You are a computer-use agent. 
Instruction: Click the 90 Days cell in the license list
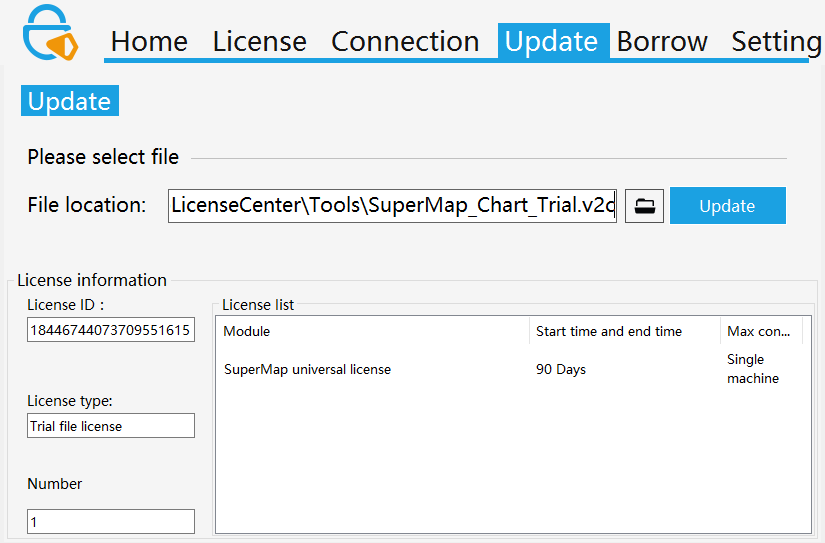point(561,369)
